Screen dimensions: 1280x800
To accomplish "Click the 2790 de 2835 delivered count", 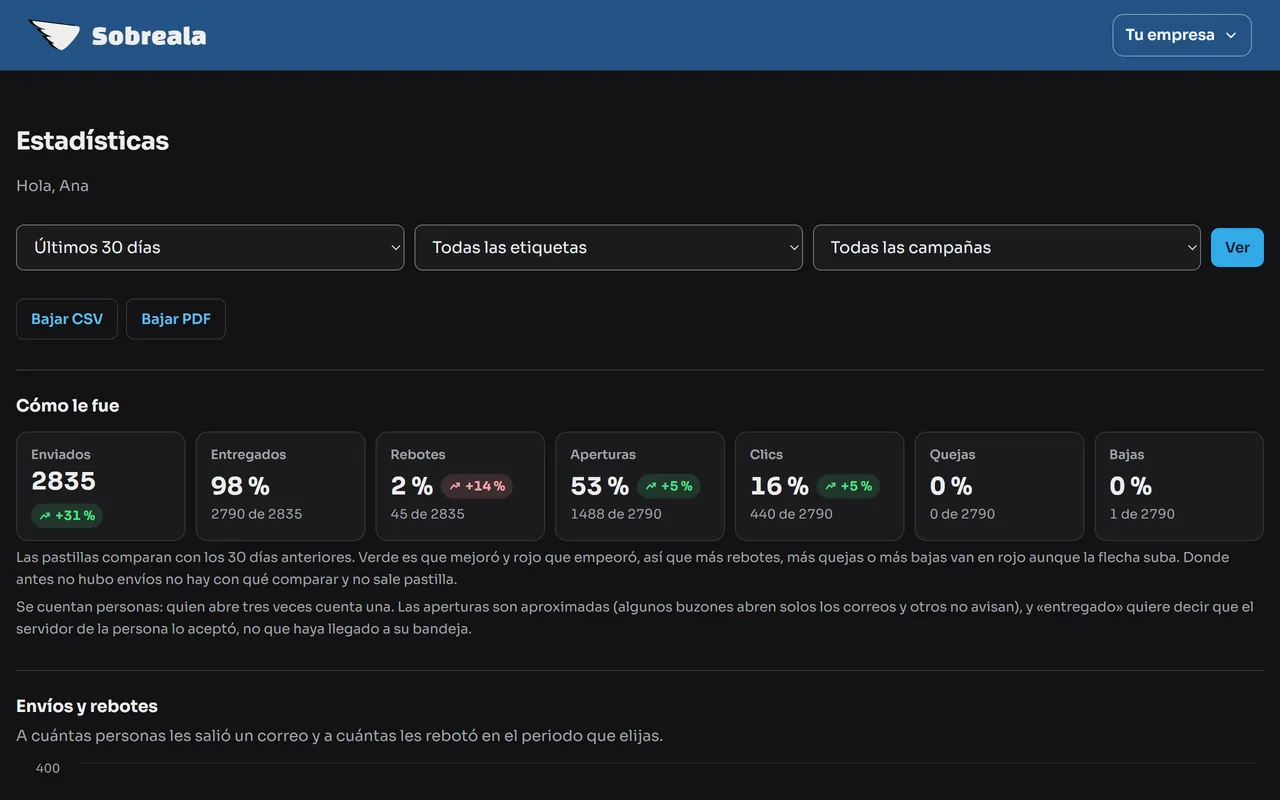I will tap(257, 514).
